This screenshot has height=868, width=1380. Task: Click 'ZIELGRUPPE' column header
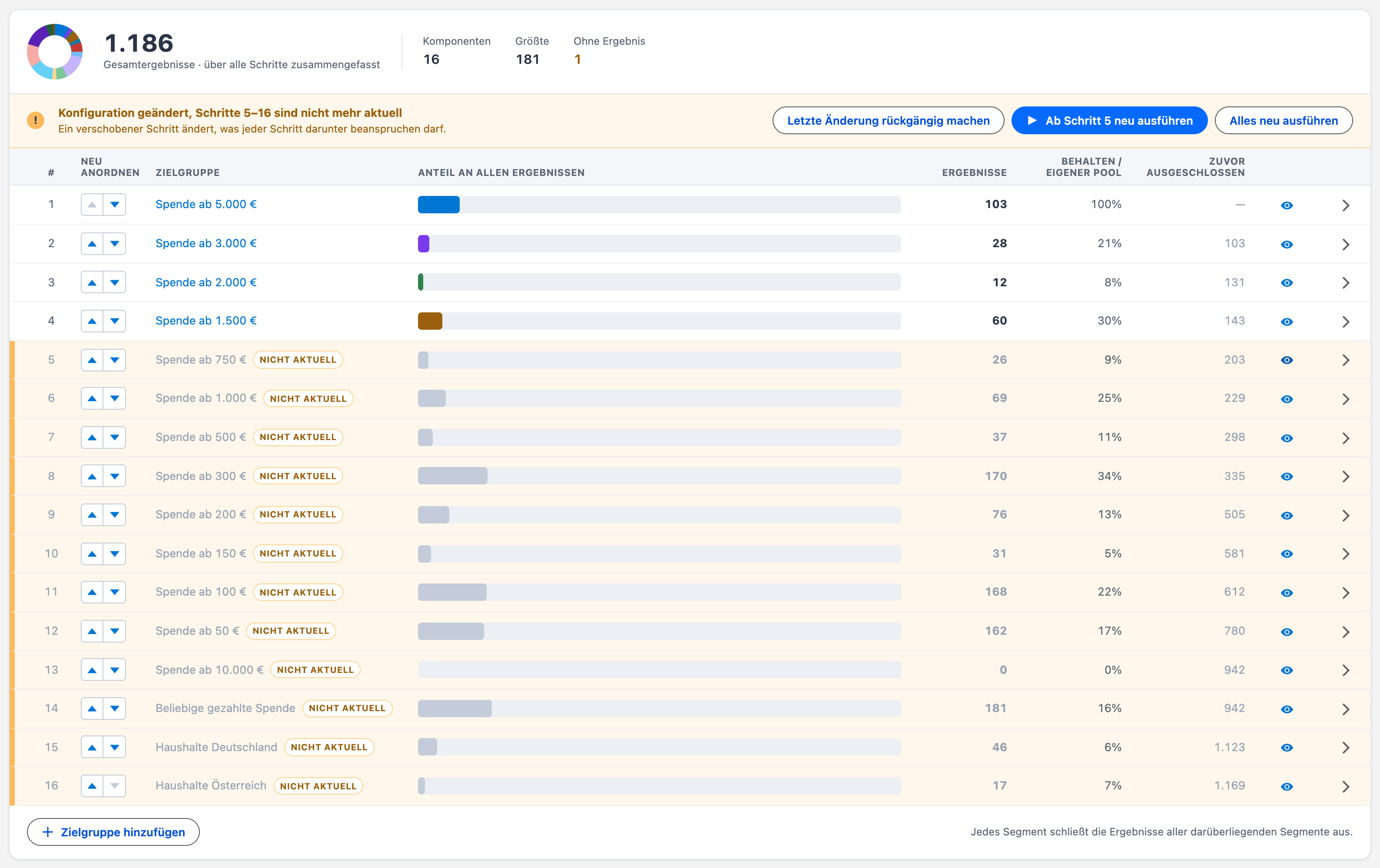point(187,172)
